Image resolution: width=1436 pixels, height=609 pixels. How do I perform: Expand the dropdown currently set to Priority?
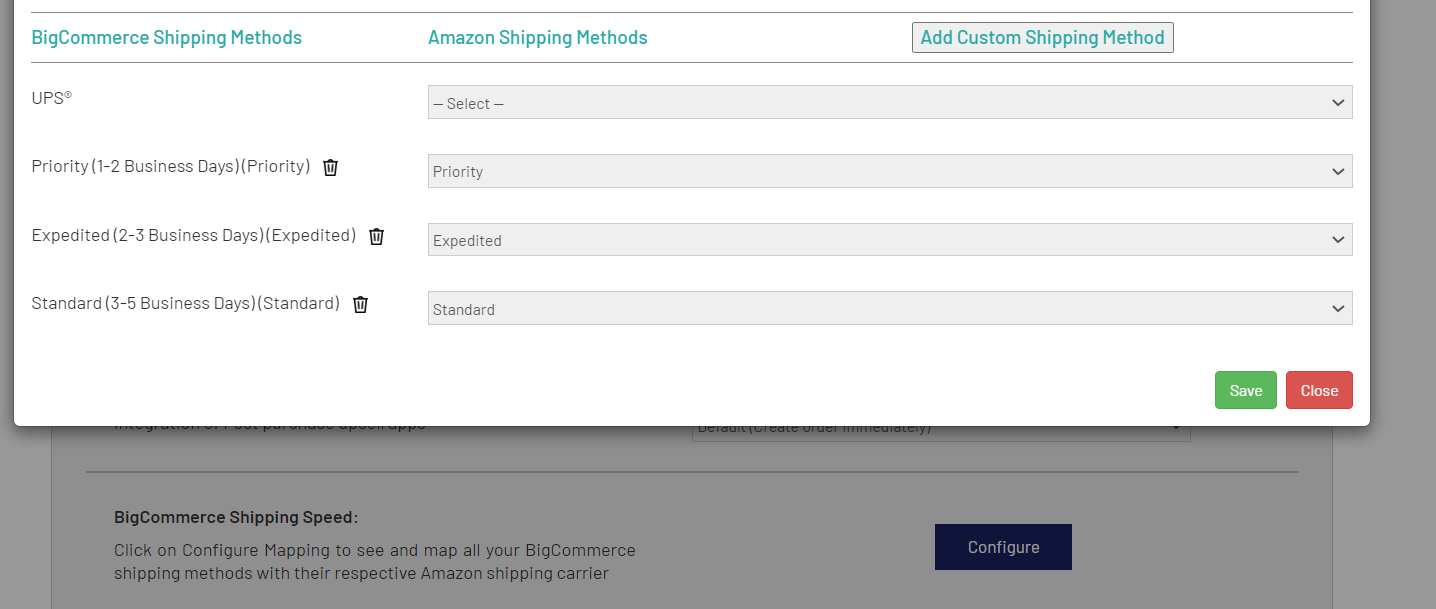[x=889, y=171]
